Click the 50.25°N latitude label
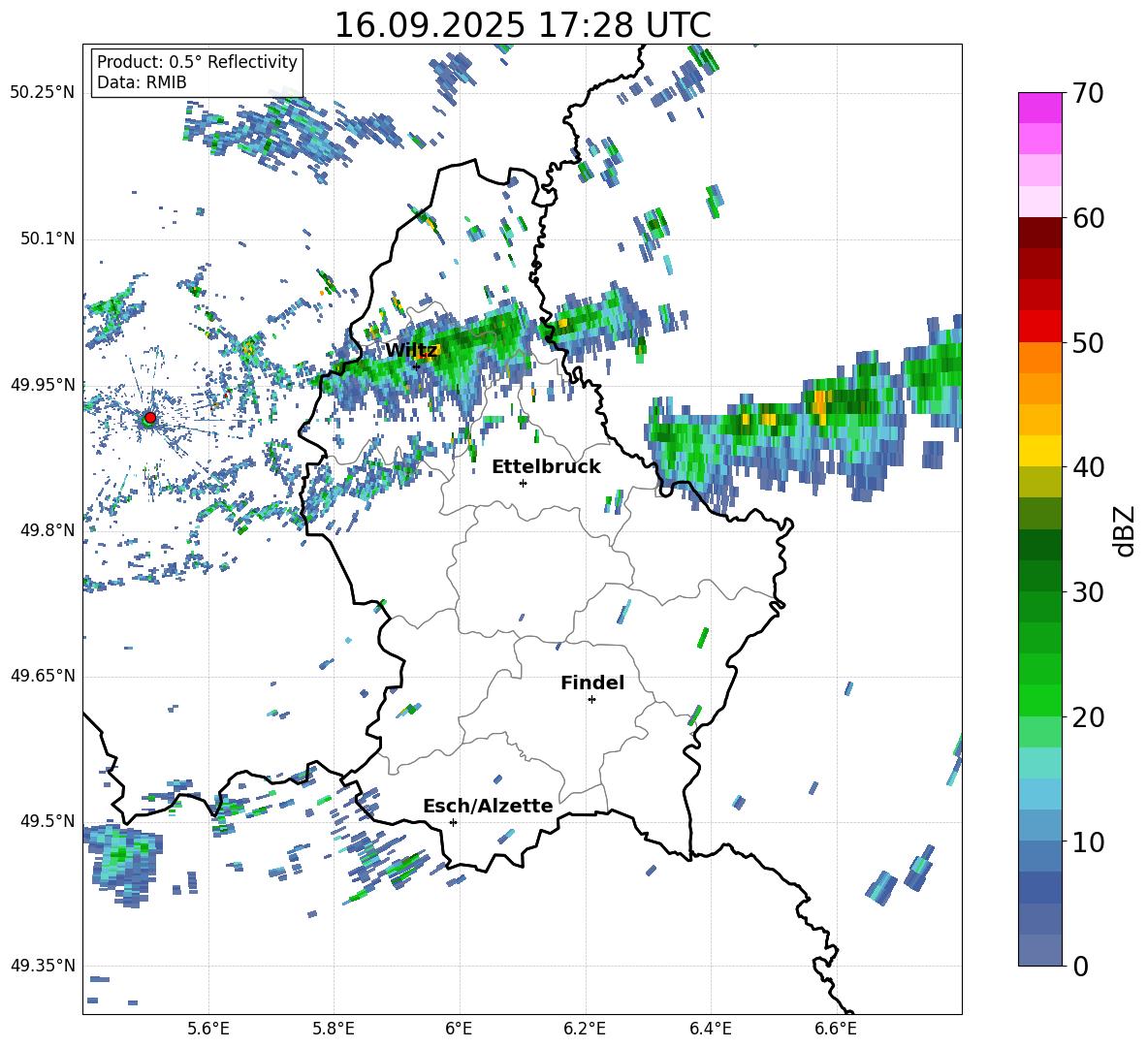The width and height of the screenshot is (1148, 1048). (x=43, y=93)
